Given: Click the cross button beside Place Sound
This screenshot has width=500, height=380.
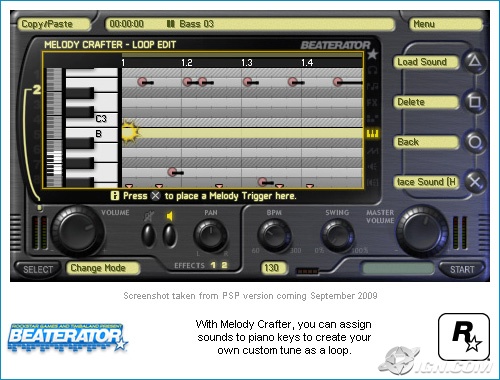Looking at the screenshot, I should (x=475, y=182).
